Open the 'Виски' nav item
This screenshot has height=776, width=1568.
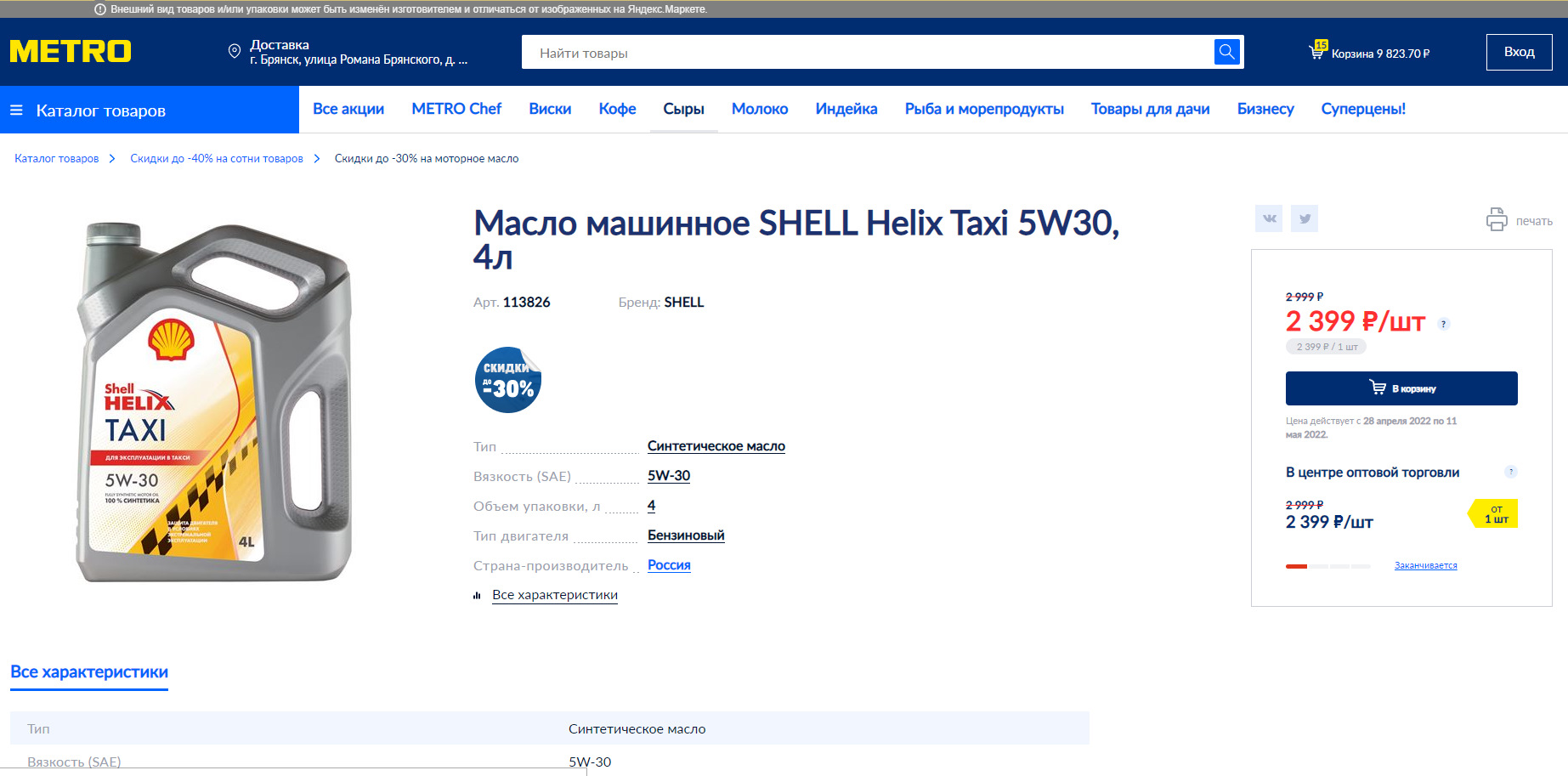tap(550, 109)
